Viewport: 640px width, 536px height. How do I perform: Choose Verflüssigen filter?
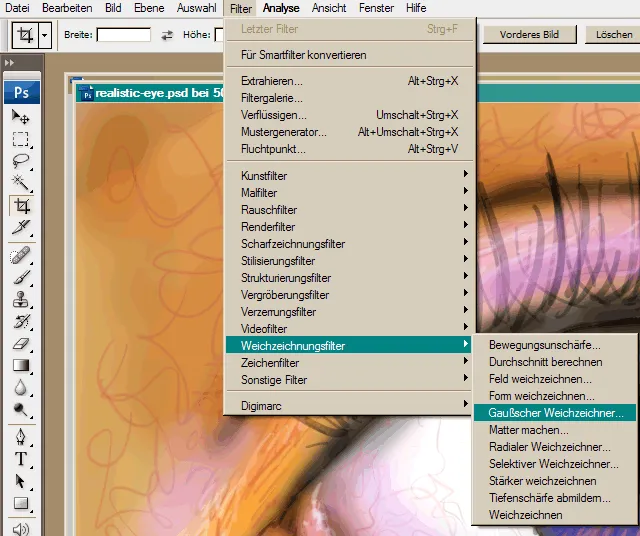350,115
